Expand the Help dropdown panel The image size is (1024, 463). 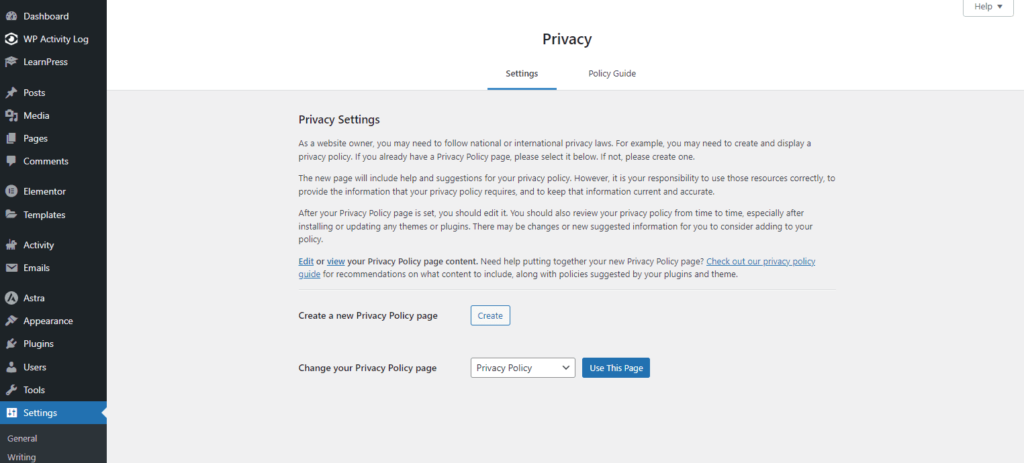(x=988, y=7)
